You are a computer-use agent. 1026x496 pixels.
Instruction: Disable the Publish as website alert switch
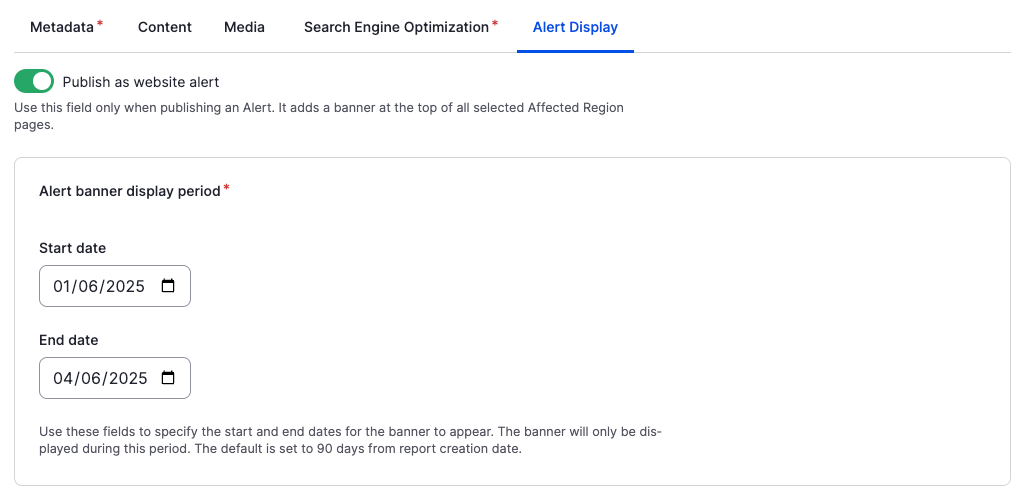click(x=34, y=82)
